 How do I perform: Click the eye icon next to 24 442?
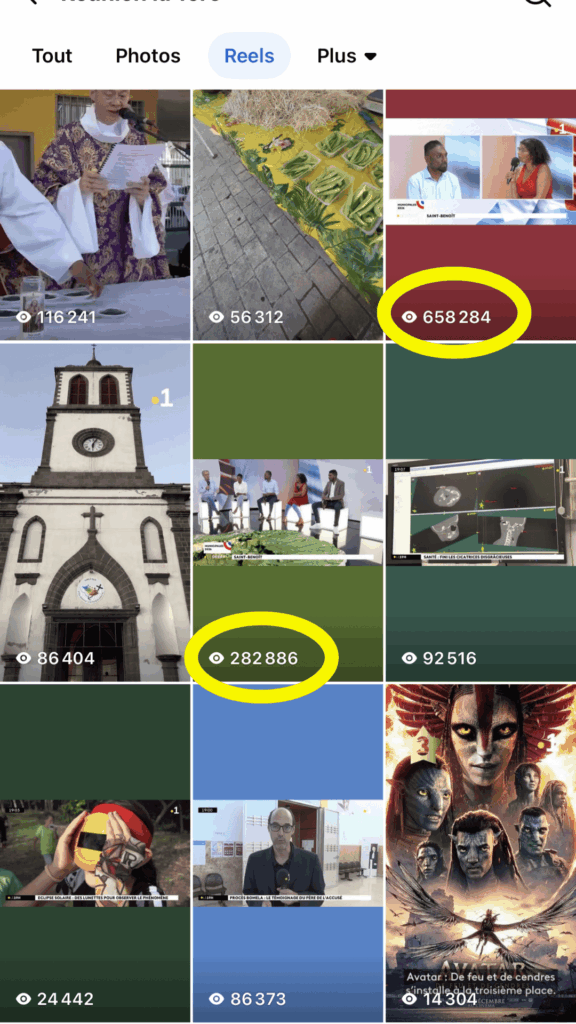tap(24, 999)
